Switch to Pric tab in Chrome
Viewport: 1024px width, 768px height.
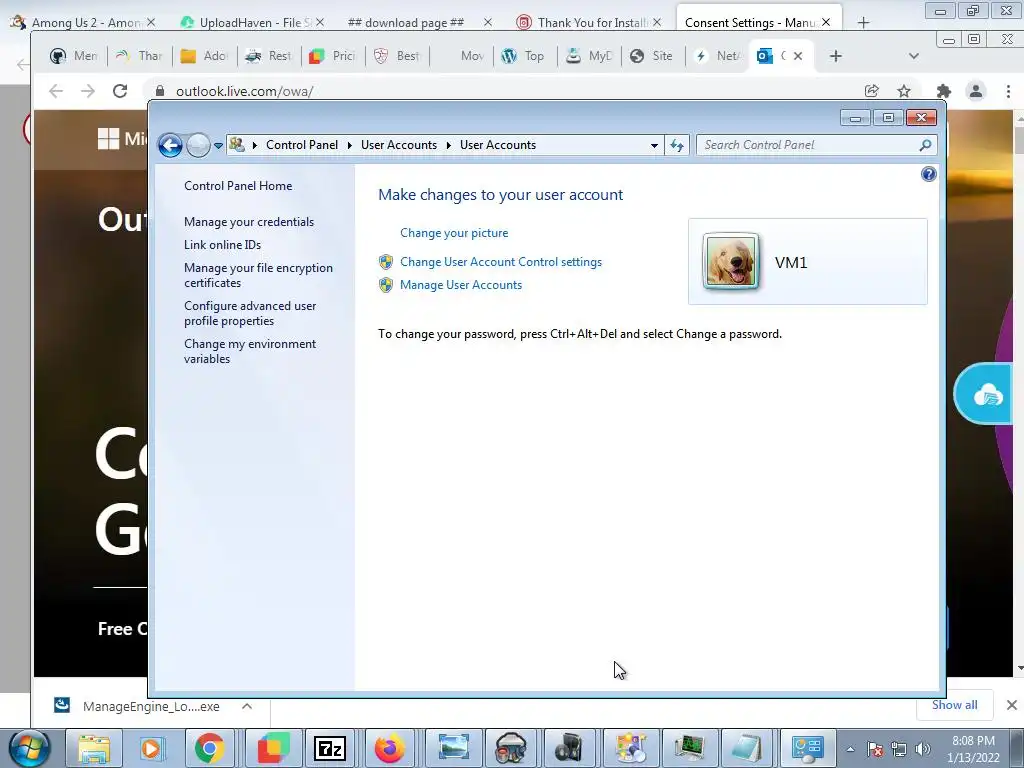(332, 56)
